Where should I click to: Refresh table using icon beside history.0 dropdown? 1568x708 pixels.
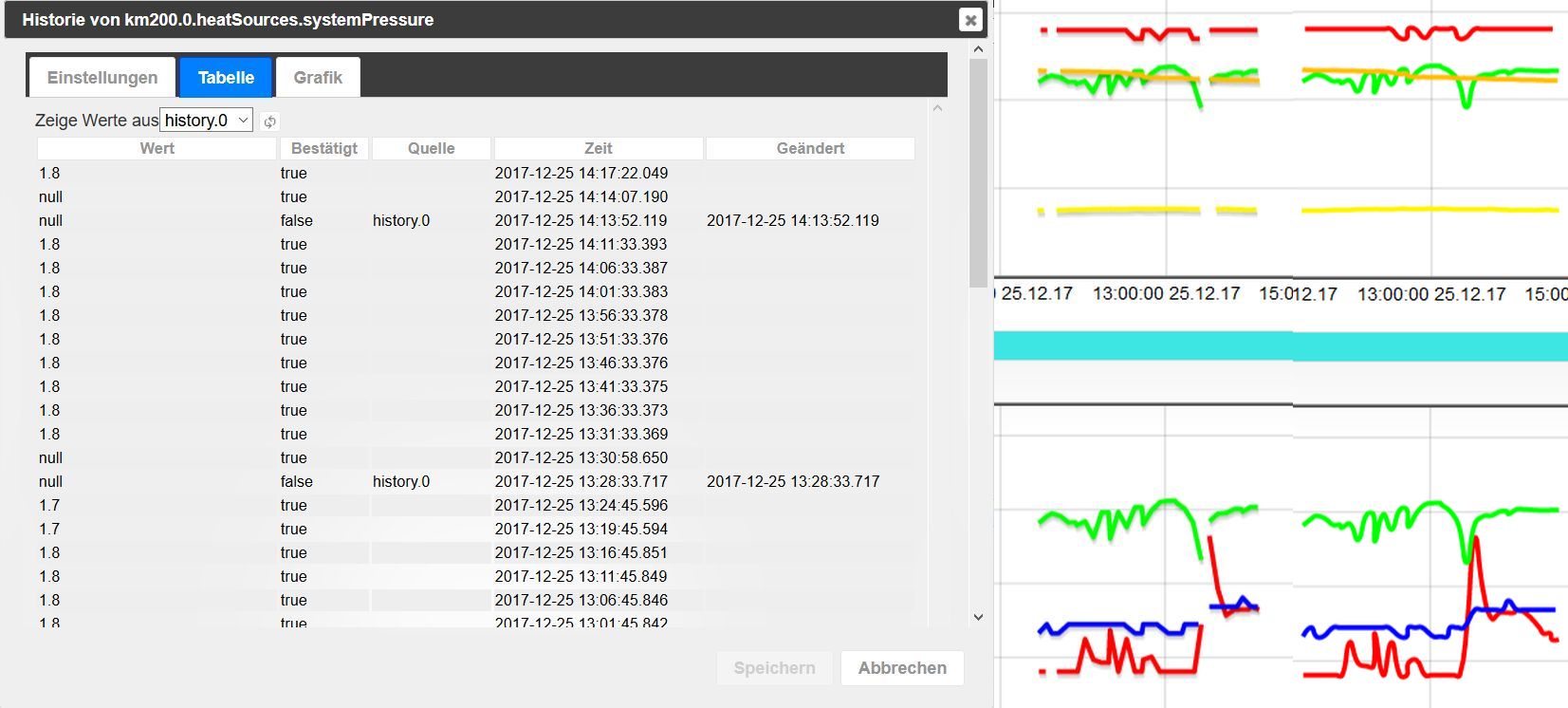pyautogui.click(x=269, y=121)
